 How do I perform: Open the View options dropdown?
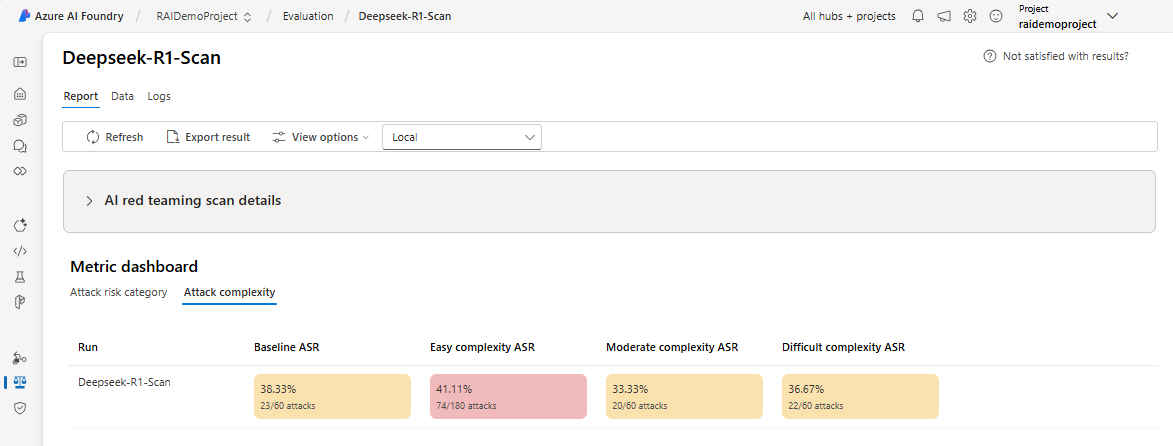pyautogui.click(x=321, y=137)
